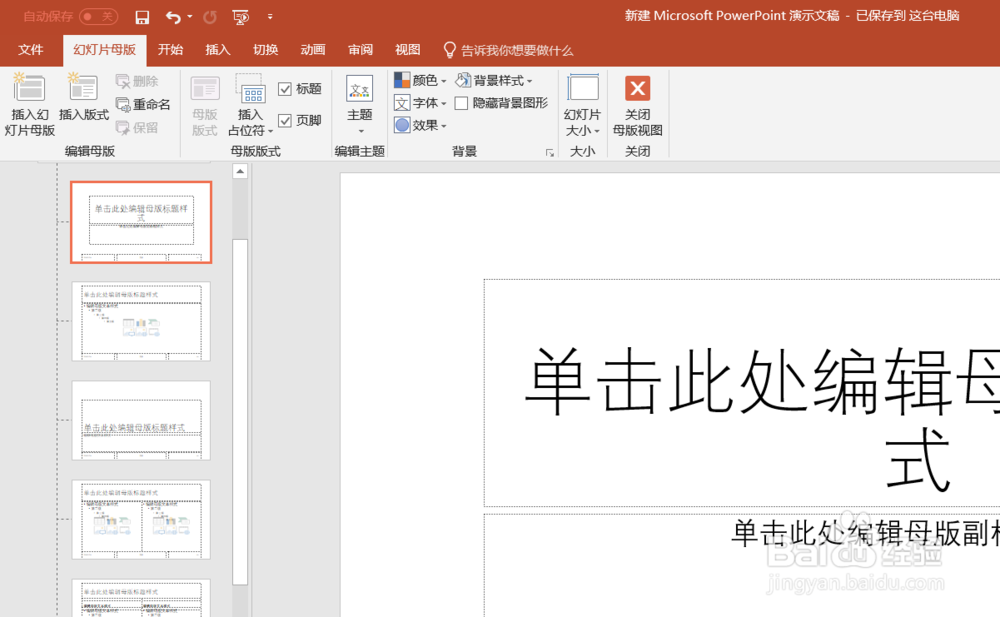Open the 背景样式 dropdown
This screenshot has width=1000, height=617.
(x=494, y=80)
